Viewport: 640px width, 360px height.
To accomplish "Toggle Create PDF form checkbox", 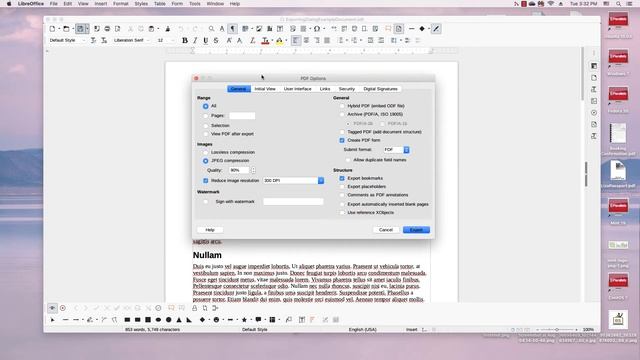I will pyautogui.click(x=342, y=140).
